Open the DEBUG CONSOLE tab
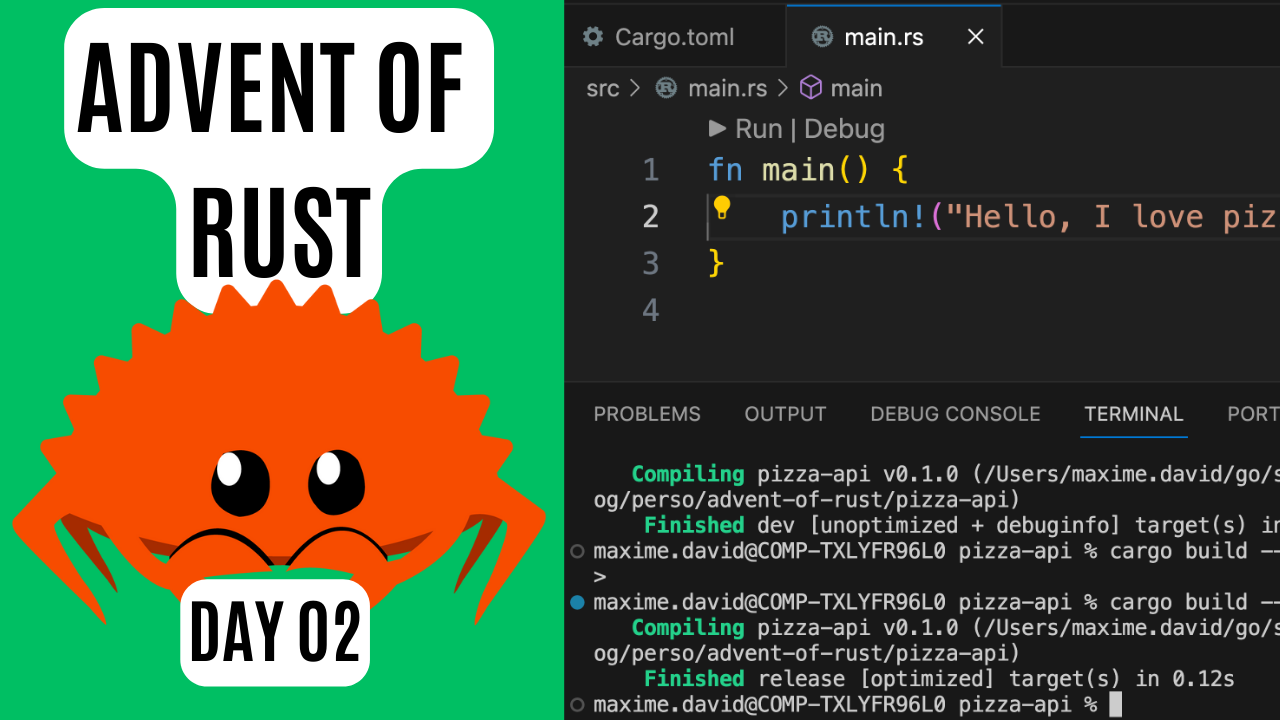This screenshot has height=720, width=1280. [955, 414]
